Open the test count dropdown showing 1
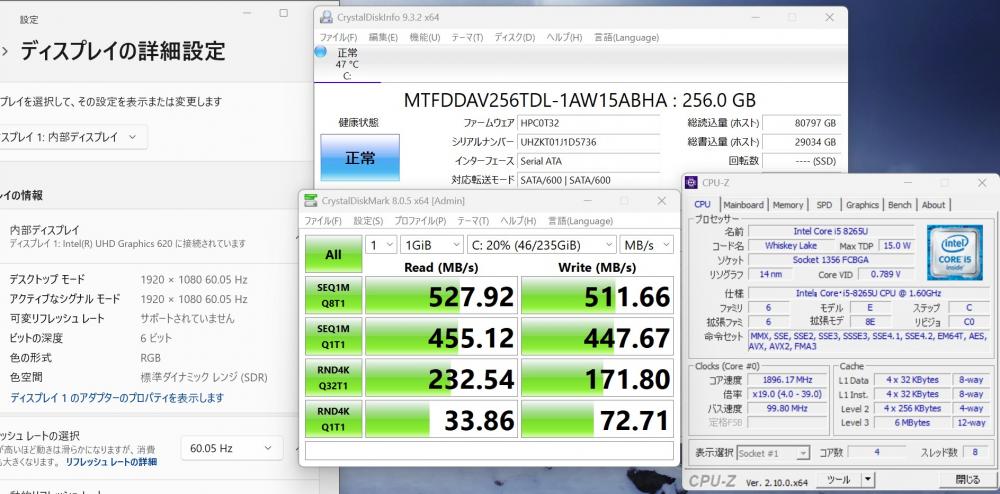Screen dimensions: 1000x494 click(381, 245)
